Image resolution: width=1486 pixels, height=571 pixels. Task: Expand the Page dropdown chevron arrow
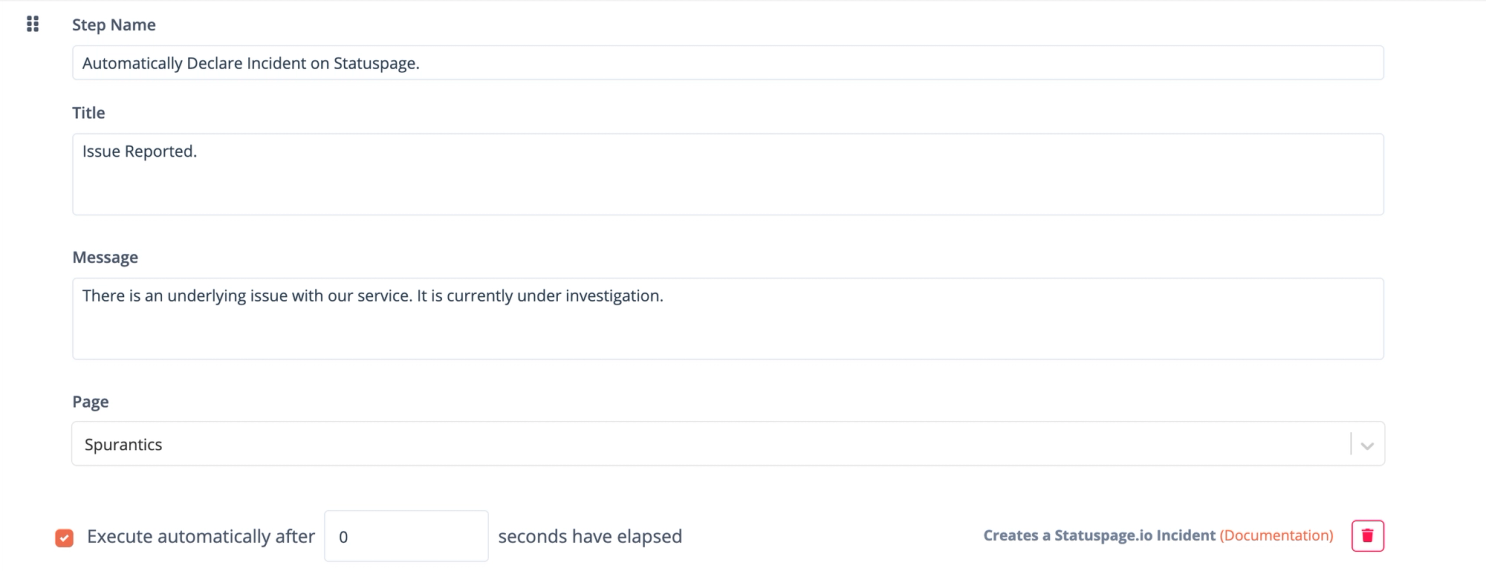pyautogui.click(x=1367, y=445)
